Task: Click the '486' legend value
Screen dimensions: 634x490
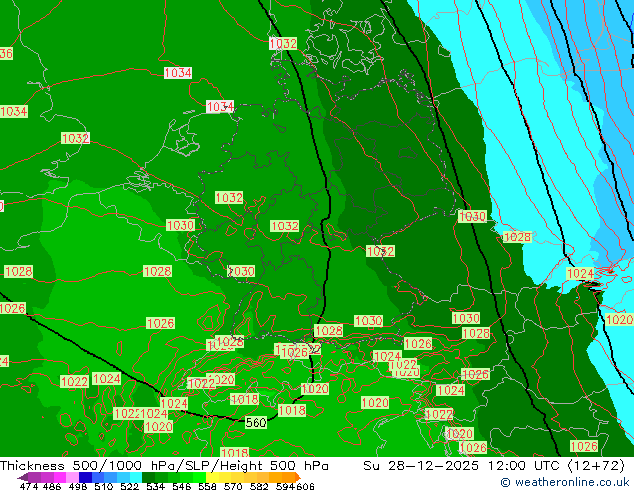Action: click(x=52, y=486)
